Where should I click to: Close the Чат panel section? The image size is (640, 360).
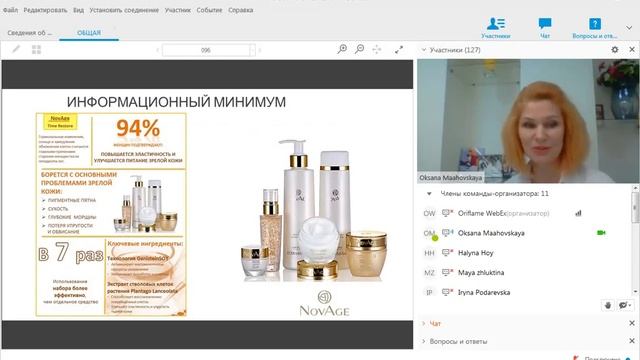click(632, 323)
